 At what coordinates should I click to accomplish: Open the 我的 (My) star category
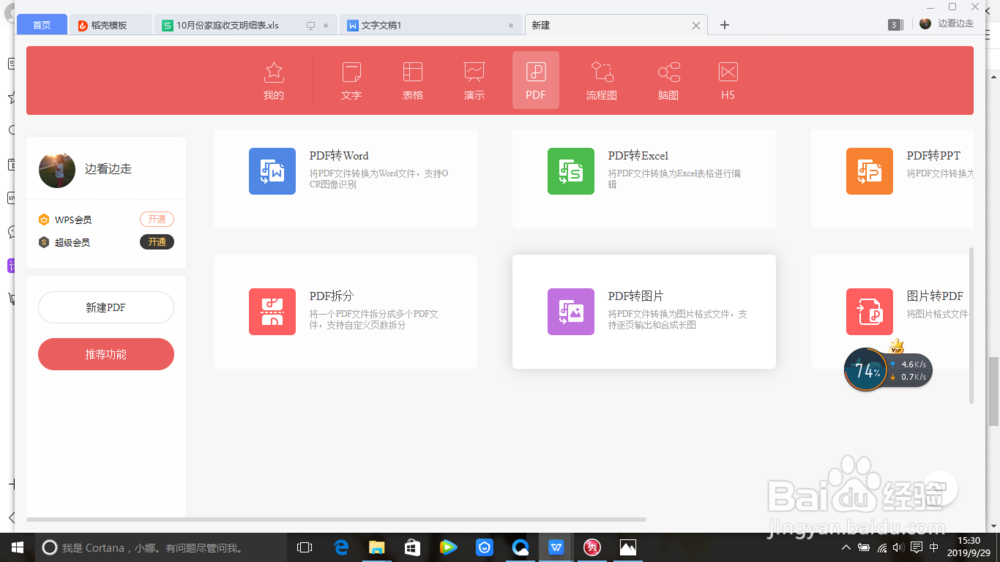pos(274,81)
